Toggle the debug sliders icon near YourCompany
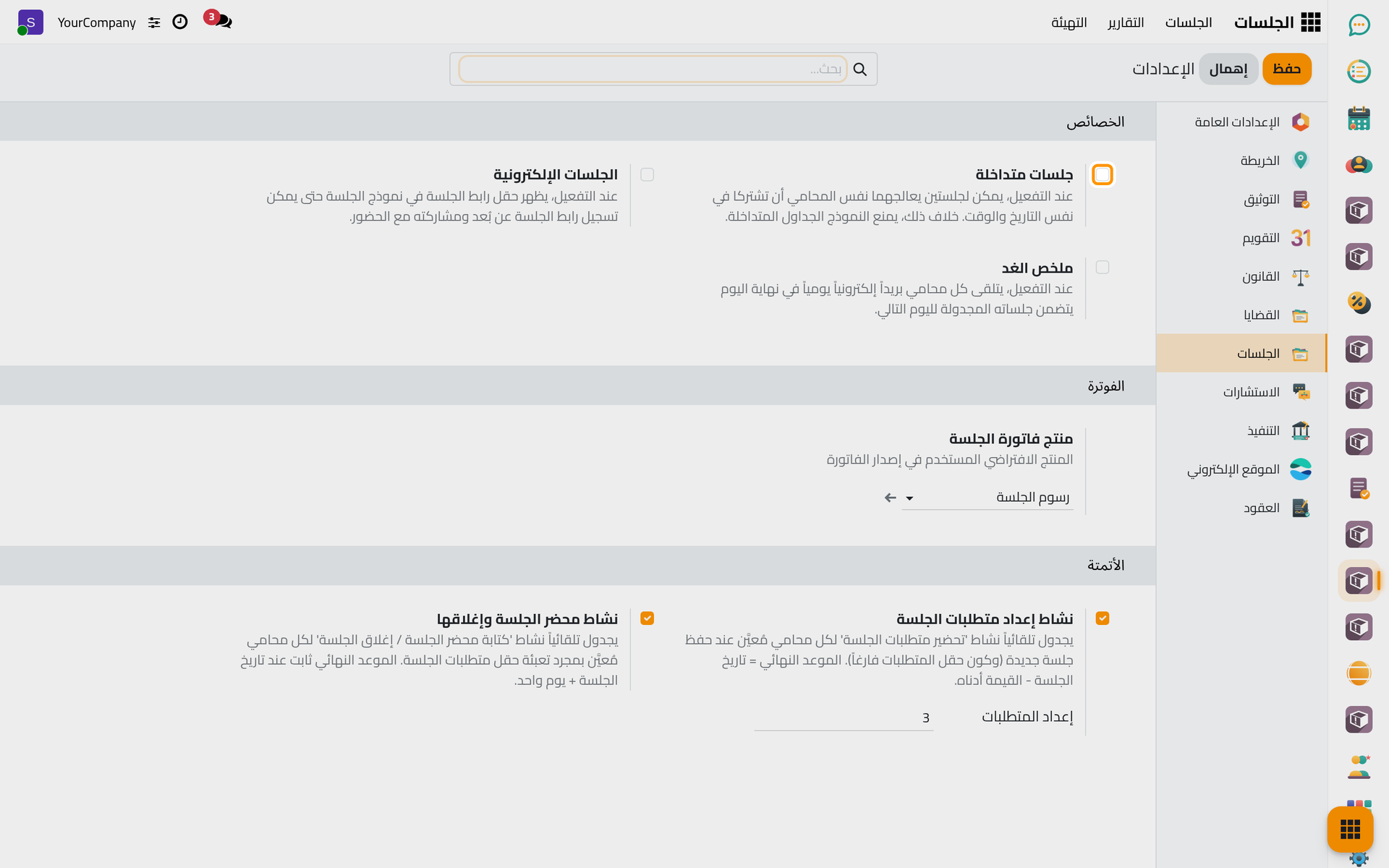The width and height of the screenshot is (1389, 868). point(154,22)
